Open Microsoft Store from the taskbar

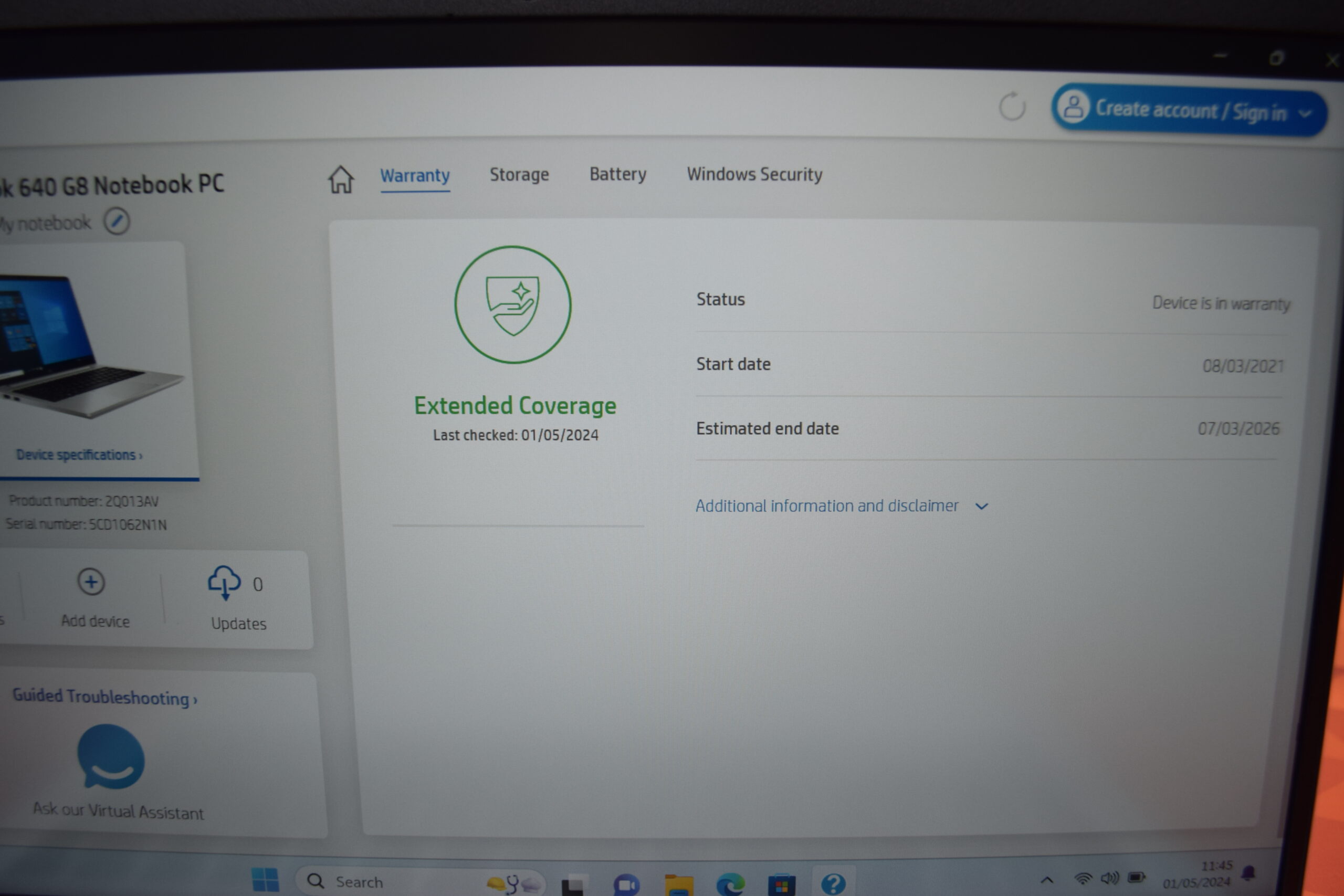pyautogui.click(x=782, y=884)
